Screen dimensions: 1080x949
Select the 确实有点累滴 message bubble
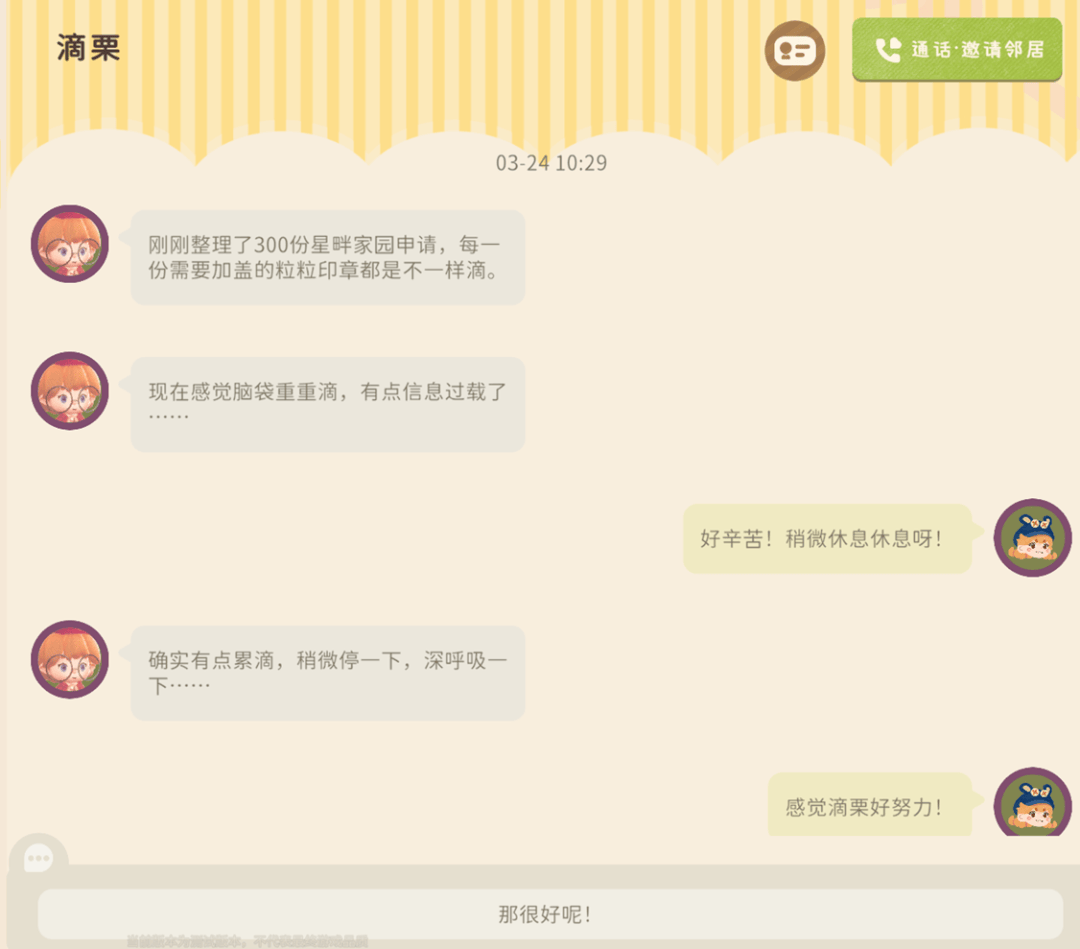point(328,674)
